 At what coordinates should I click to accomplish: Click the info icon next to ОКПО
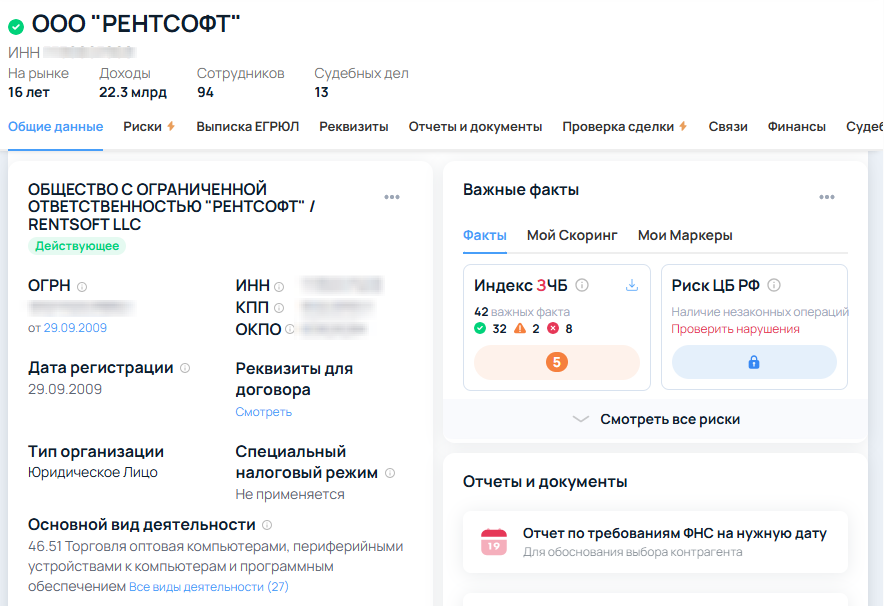click(x=290, y=329)
